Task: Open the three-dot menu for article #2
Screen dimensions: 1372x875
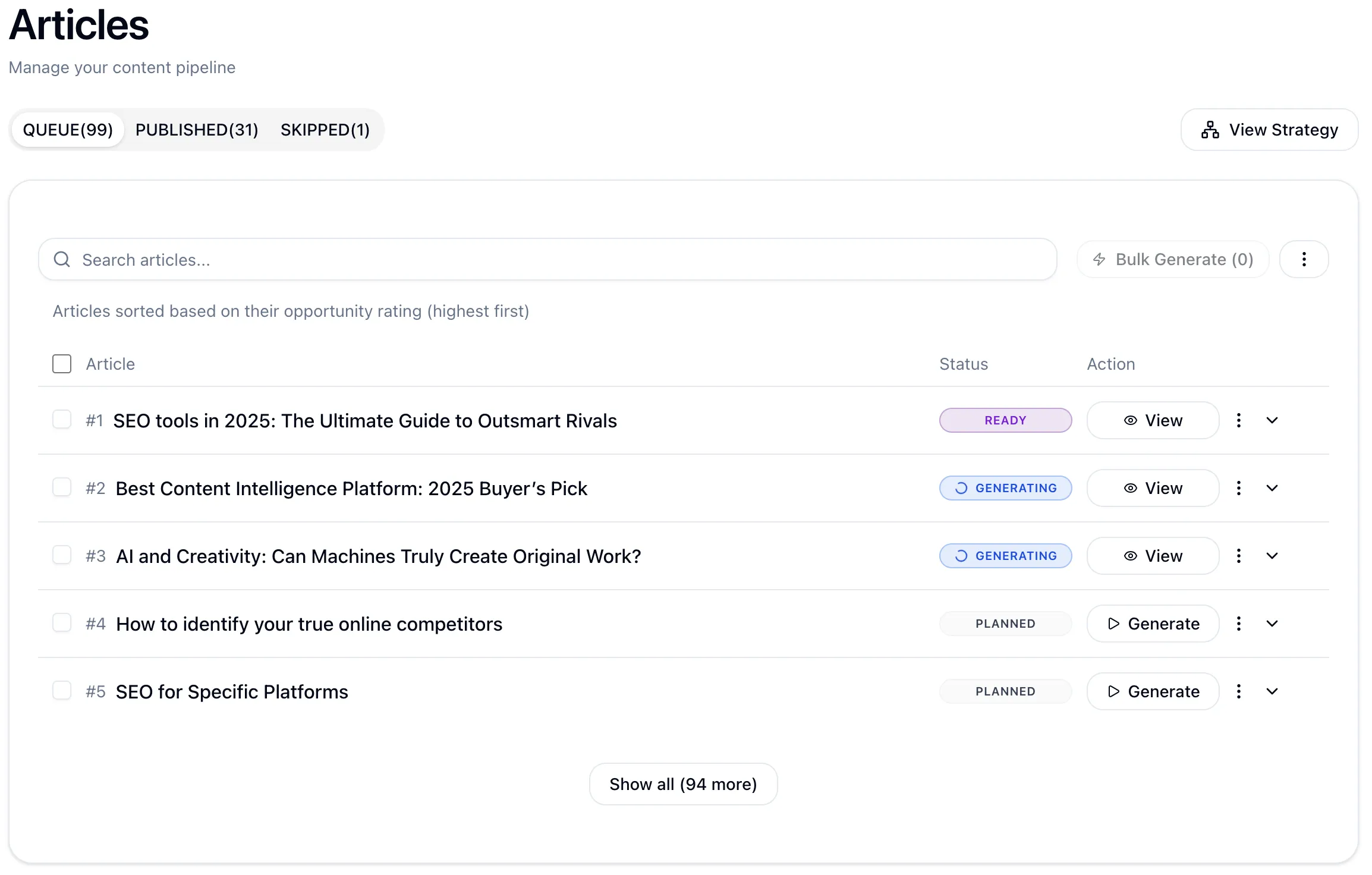Action: pyautogui.click(x=1239, y=488)
